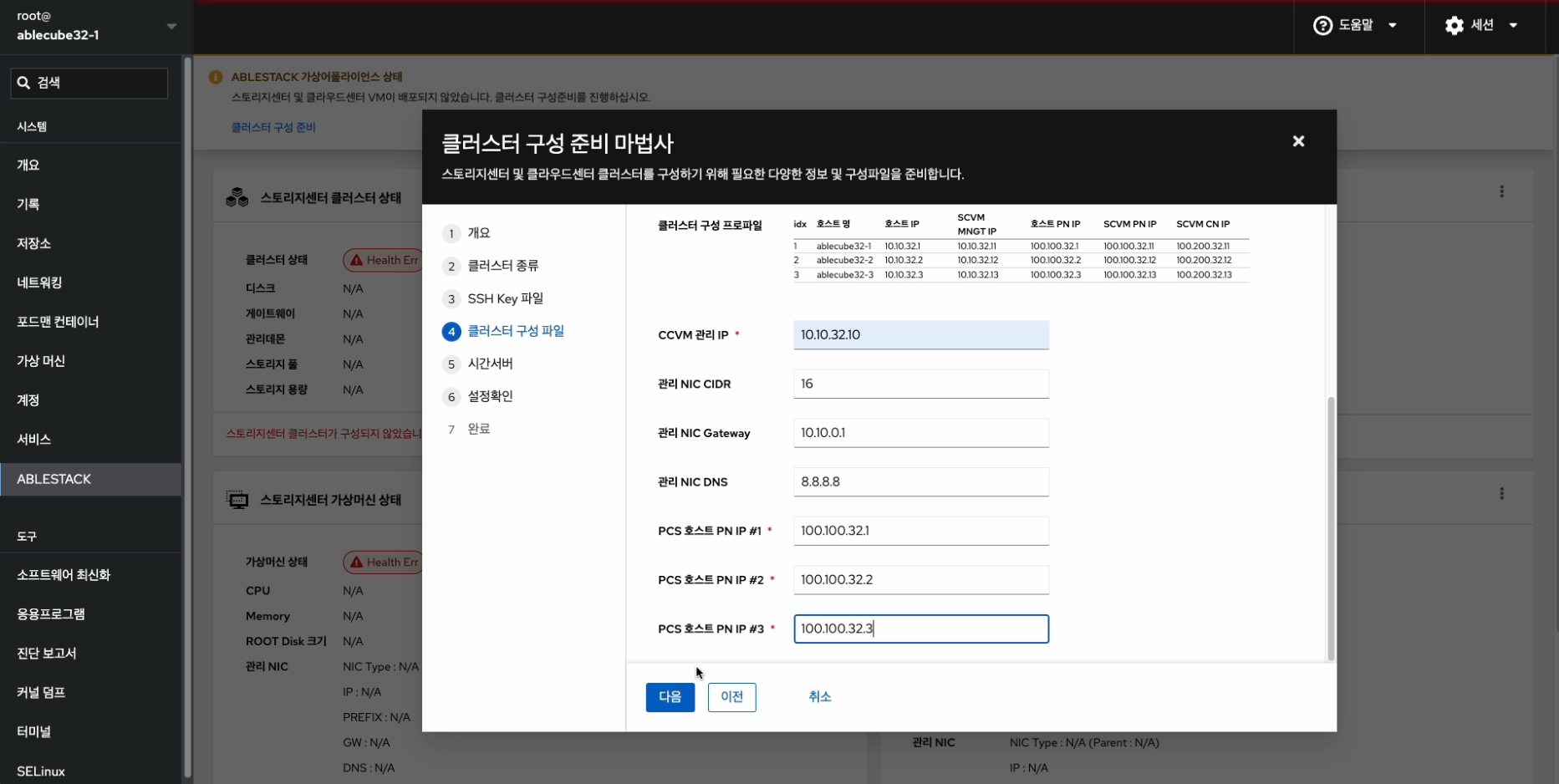1559x784 pixels.
Task: Expand the 도움말 help dropdown
Action: pyautogui.click(x=1393, y=25)
